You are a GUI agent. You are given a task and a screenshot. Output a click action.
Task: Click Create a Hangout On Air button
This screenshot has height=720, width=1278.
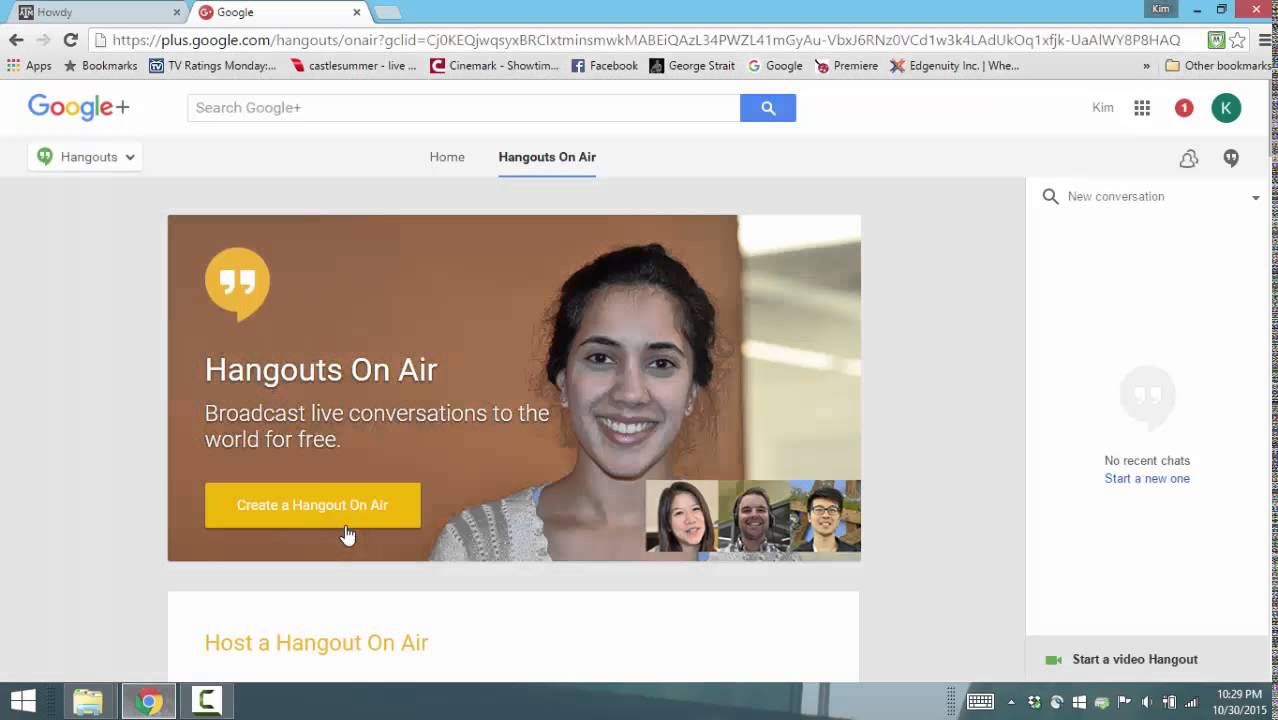312,505
